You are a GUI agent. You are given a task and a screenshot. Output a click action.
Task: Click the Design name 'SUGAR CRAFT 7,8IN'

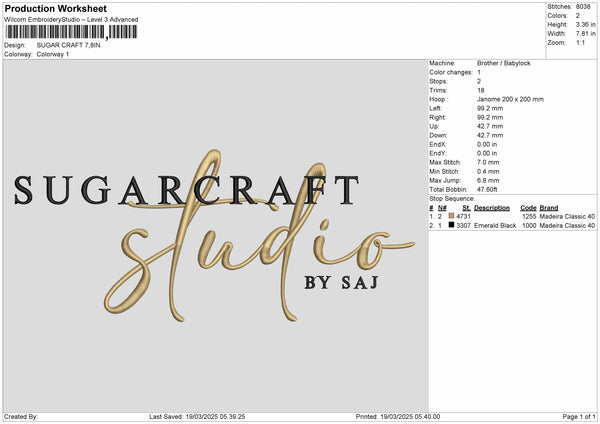click(x=67, y=45)
